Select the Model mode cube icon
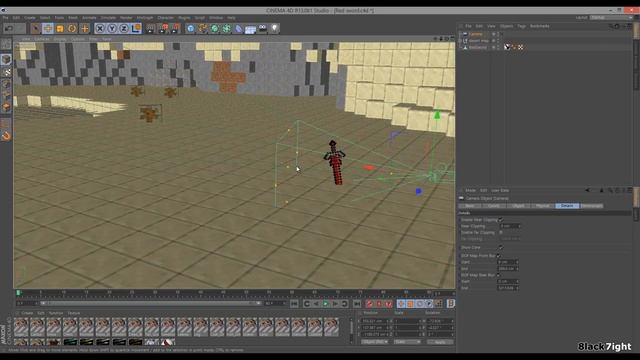Viewport: 640px width, 360px height. [x=6, y=59]
